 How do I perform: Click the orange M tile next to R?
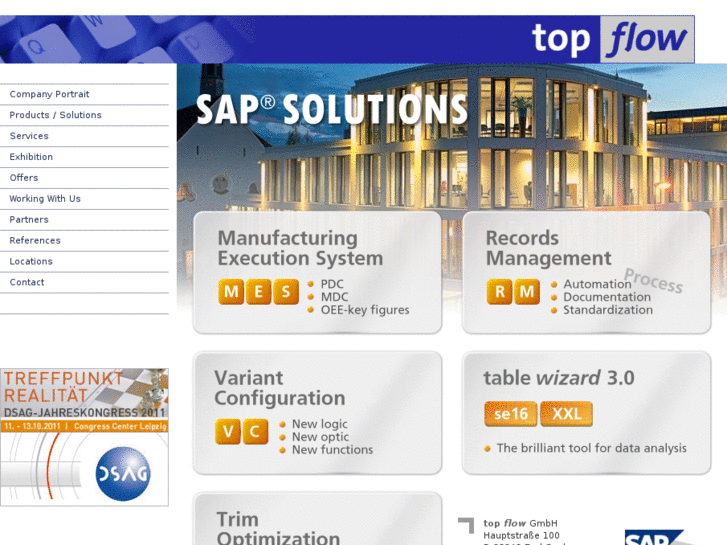(x=527, y=292)
